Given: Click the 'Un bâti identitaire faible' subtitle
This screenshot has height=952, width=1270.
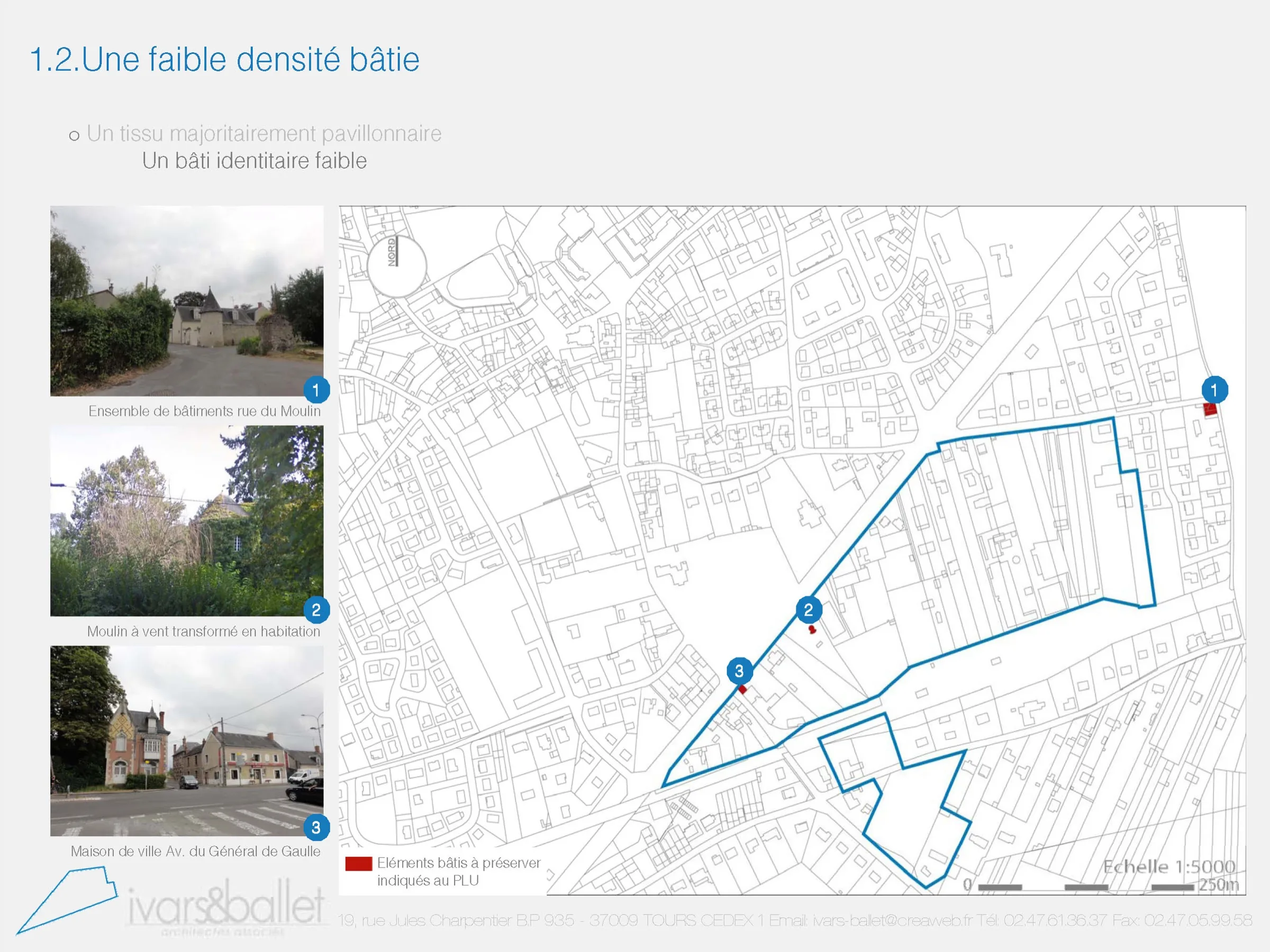Looking at the screenshot, I should pyautogui.click(x=255, y=161).
